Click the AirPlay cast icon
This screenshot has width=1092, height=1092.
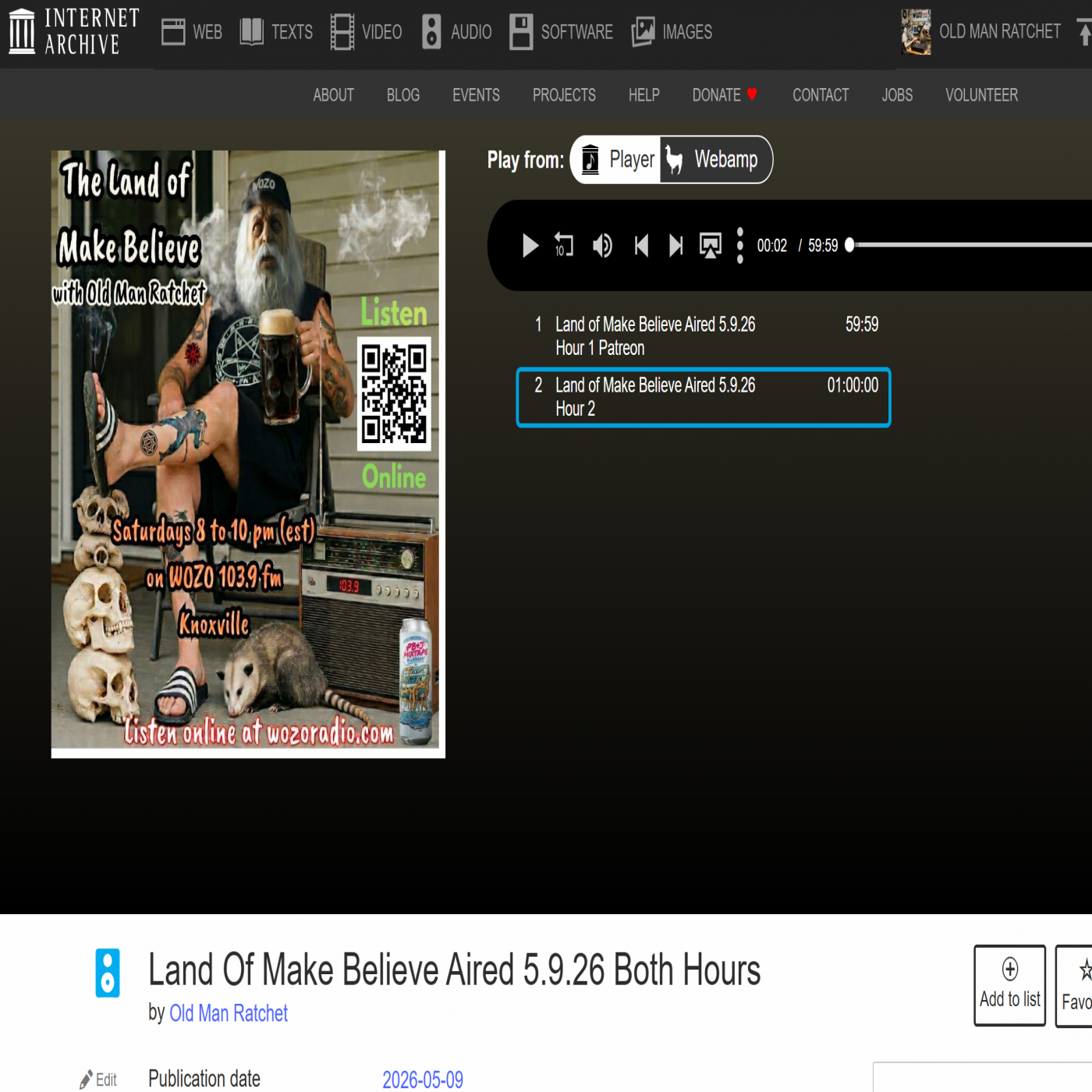click(x=711, y=246)
